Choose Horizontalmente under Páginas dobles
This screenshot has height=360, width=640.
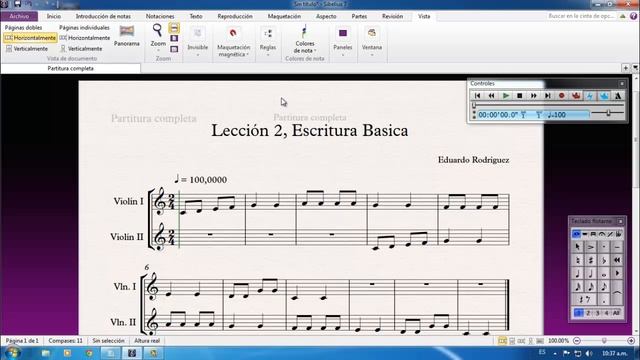point(30,38)
